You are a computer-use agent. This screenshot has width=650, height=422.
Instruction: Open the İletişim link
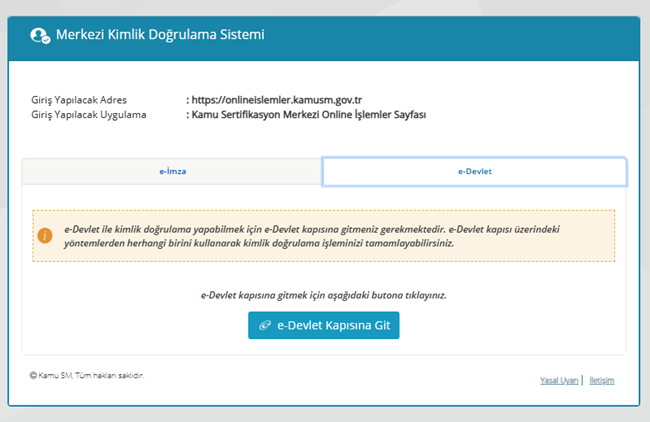point(601,381)
